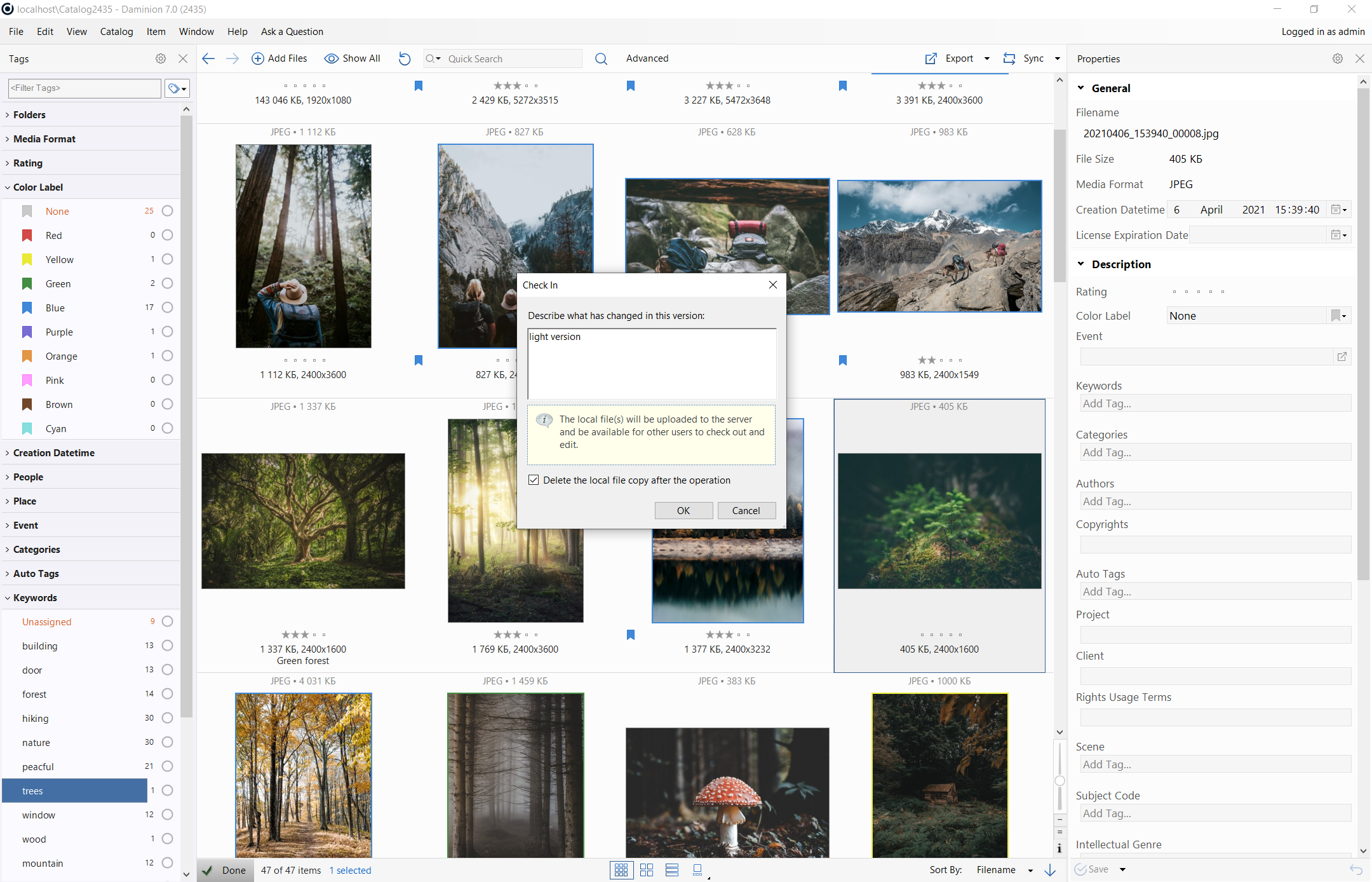This screenshot has height=882, width=1372.
Task: Open the Color Label dropdown in Properties
Action: coord(1338,316)
